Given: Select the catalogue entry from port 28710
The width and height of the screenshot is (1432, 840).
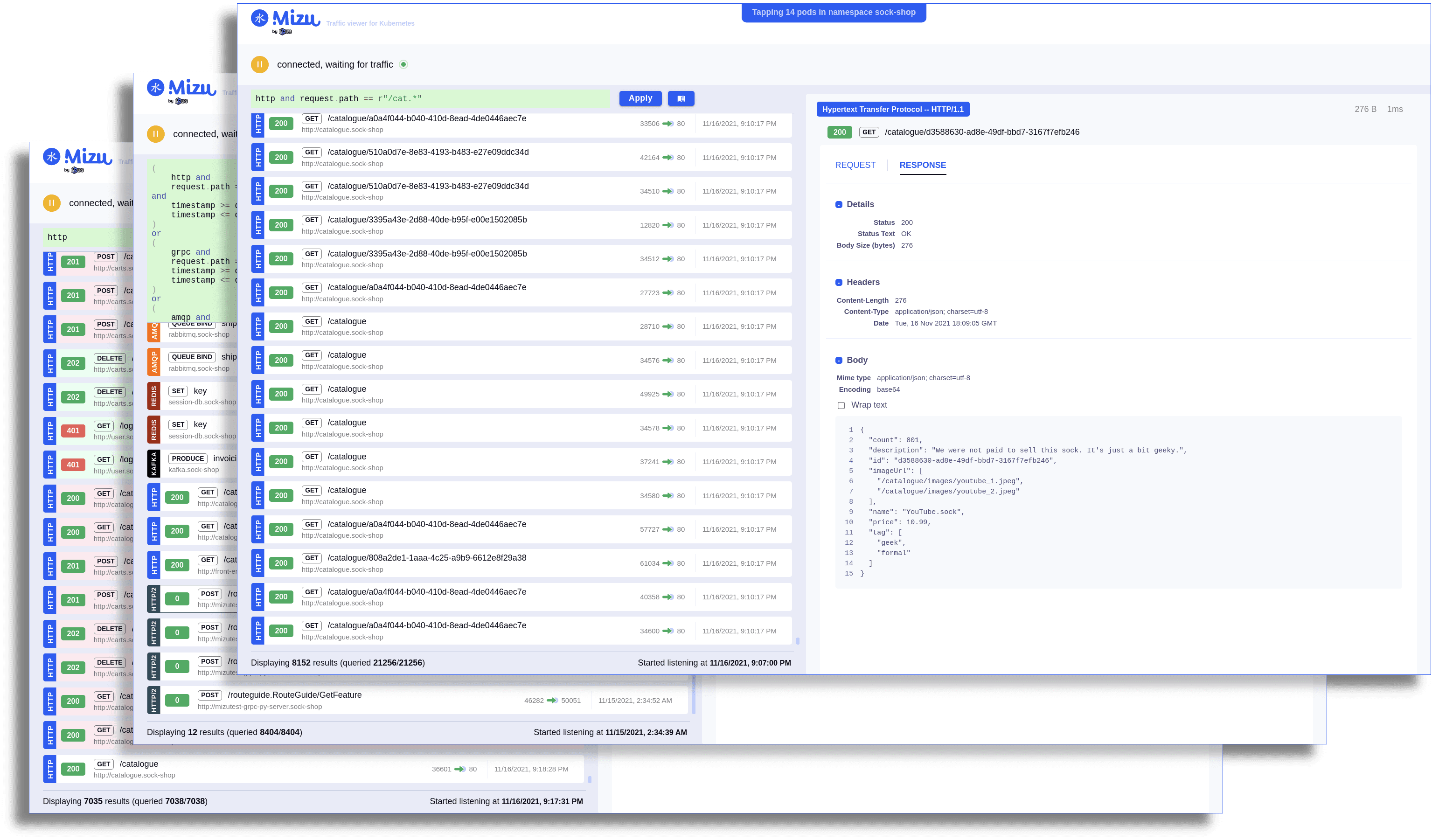Looking at the screenshot, I should click(x=521, y=326).
